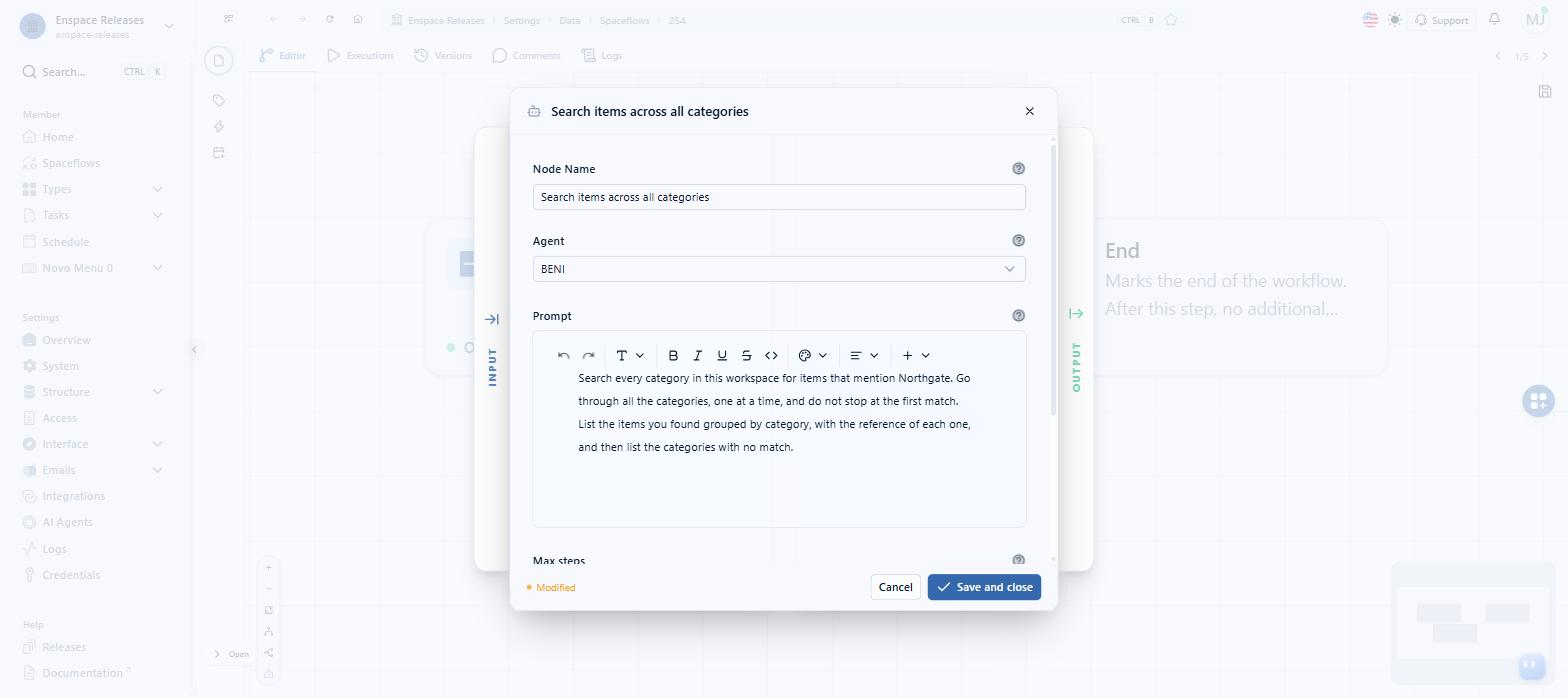Viewport: 1568px width, 698px height.
Task: Switch to the Logs tab
Action: point(602,55)
